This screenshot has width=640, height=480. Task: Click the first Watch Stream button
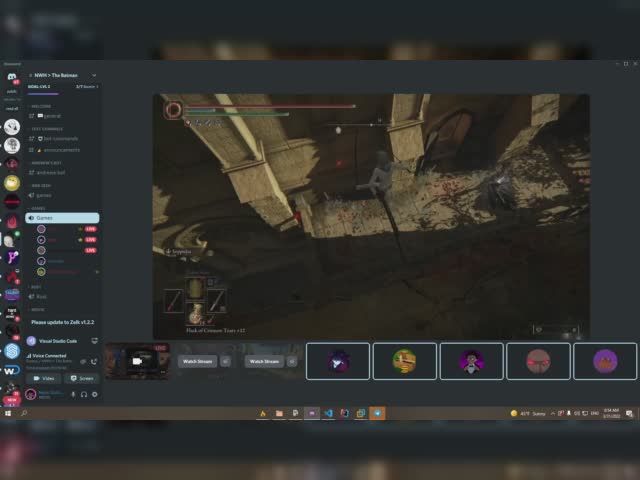click(x=198, y=361)
